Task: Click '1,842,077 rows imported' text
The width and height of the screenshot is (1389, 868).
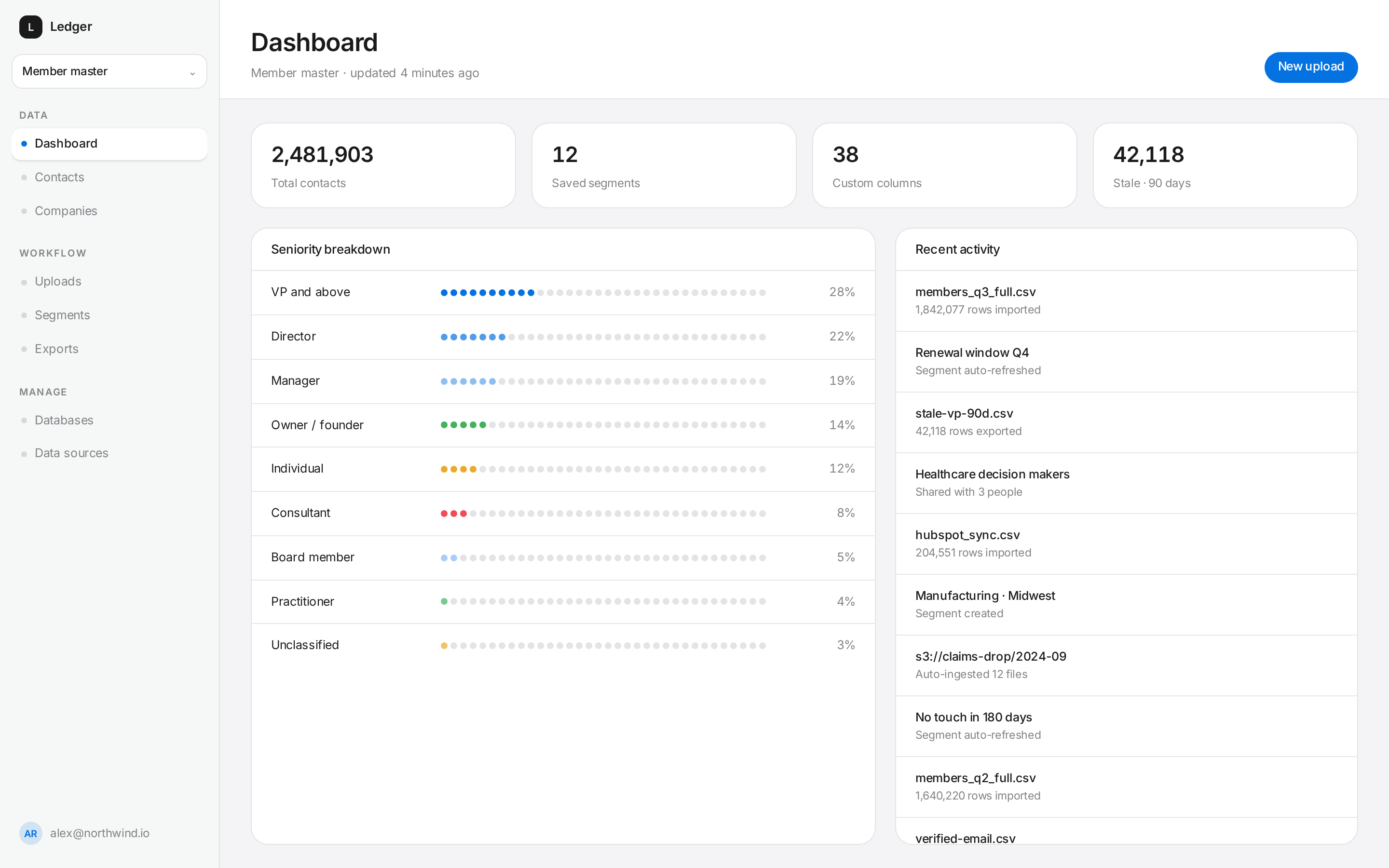Action: click(x=978, y=310)
